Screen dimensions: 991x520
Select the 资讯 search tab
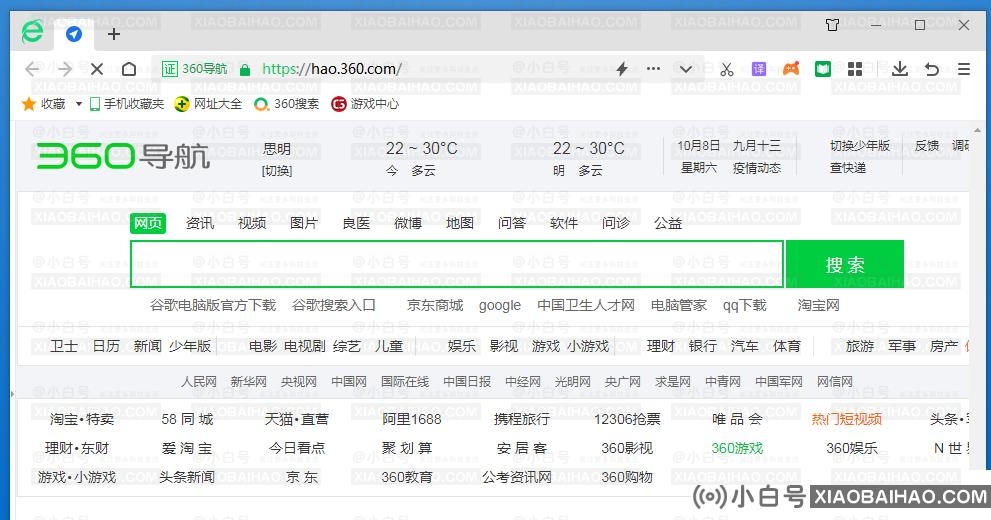point(200,223)
